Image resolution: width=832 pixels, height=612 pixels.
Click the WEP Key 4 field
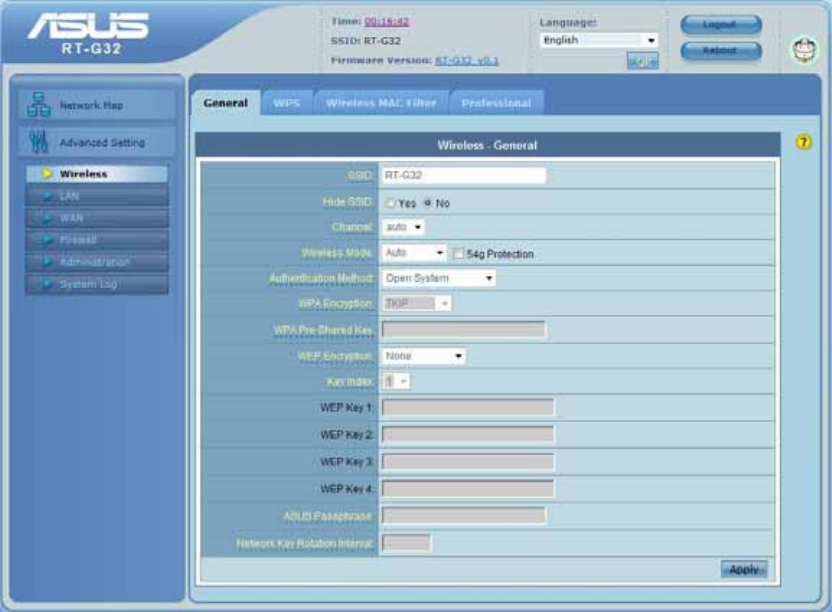468,488
